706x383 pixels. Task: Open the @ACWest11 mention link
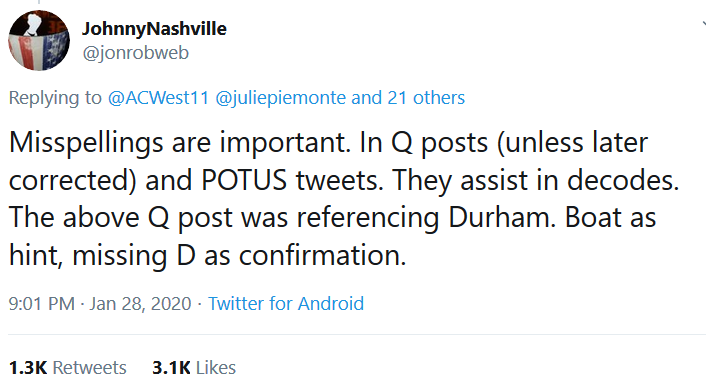(x=158, y=98)
